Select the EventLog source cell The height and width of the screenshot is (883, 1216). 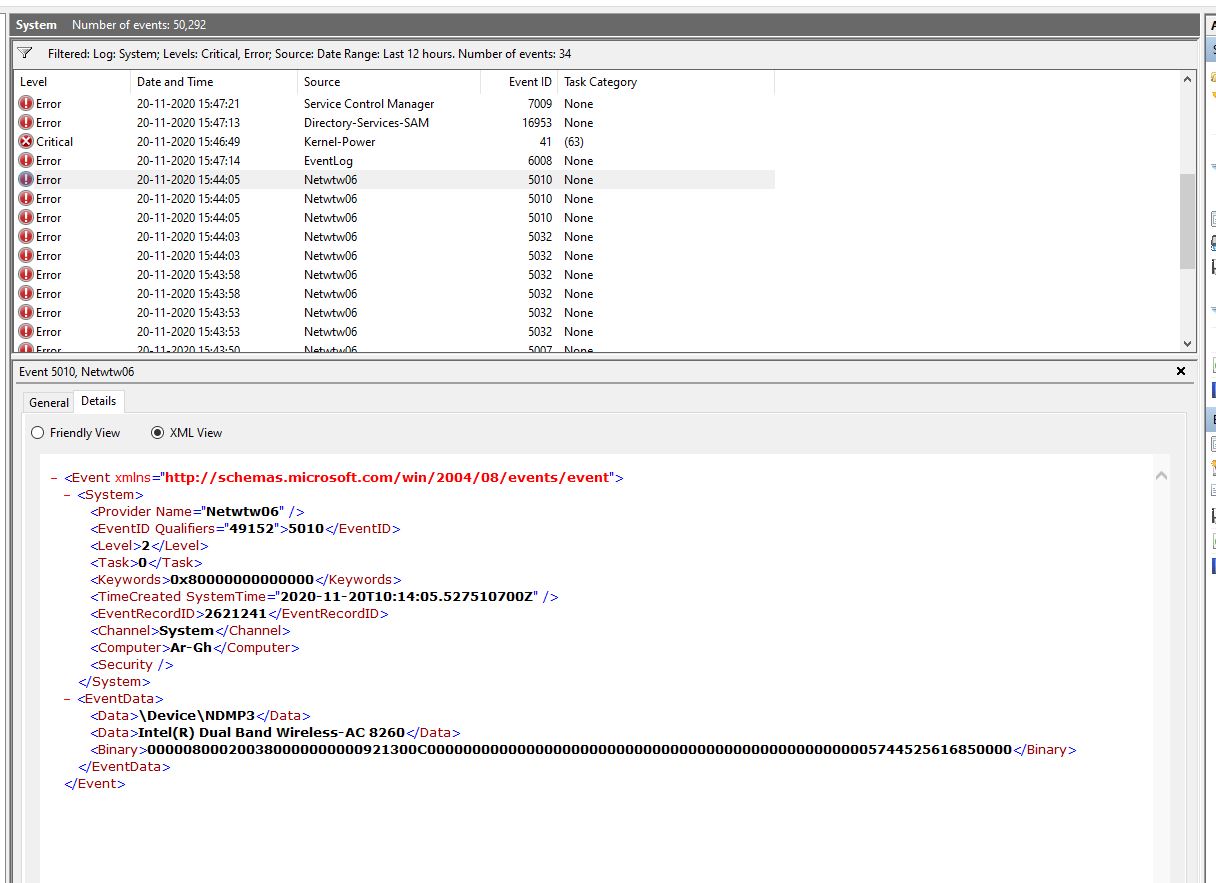(326, 161)
